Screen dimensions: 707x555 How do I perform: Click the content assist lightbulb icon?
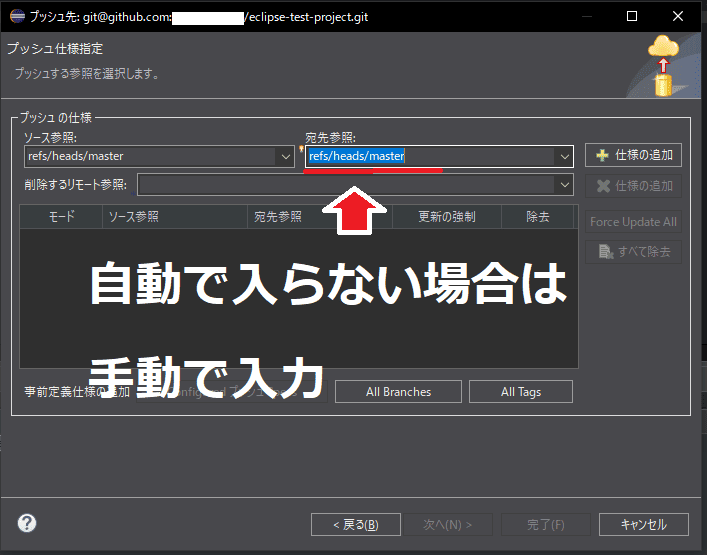point(302,150)
